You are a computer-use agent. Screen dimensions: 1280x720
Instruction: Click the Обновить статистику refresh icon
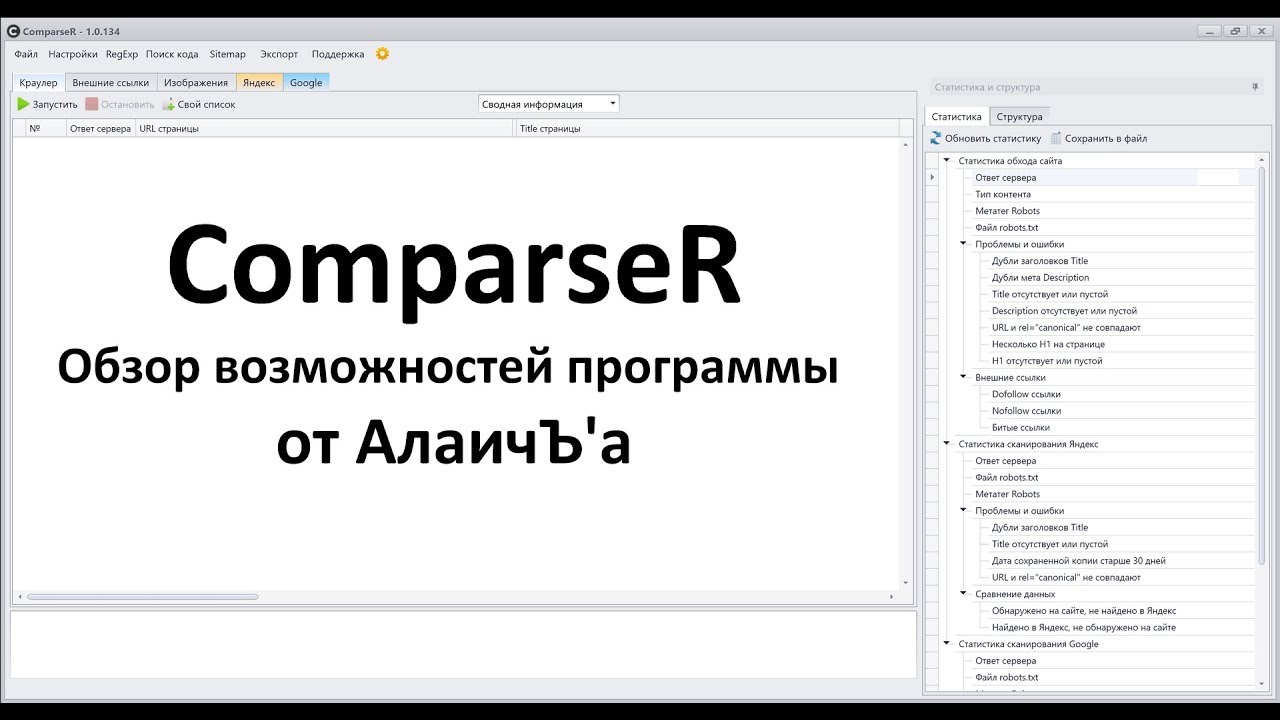point(936,138)
